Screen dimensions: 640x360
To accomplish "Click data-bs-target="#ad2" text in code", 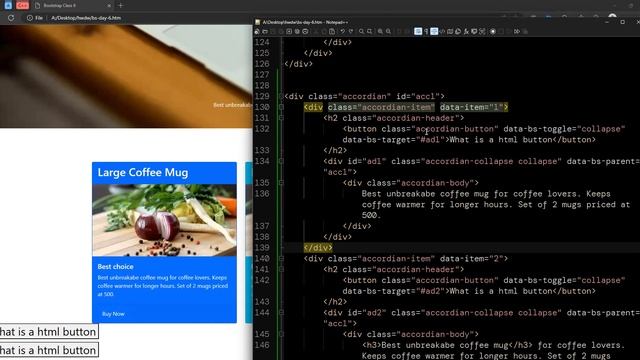I will [393, 291].
